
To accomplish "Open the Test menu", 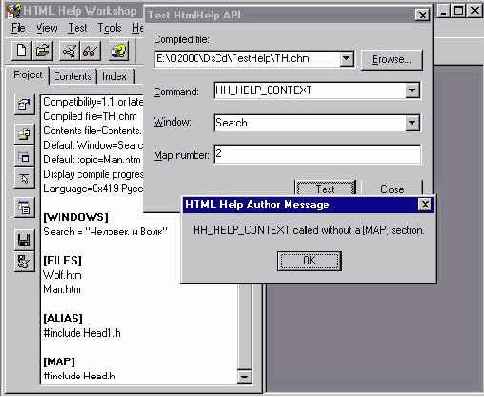I will (x=78, y=28).
